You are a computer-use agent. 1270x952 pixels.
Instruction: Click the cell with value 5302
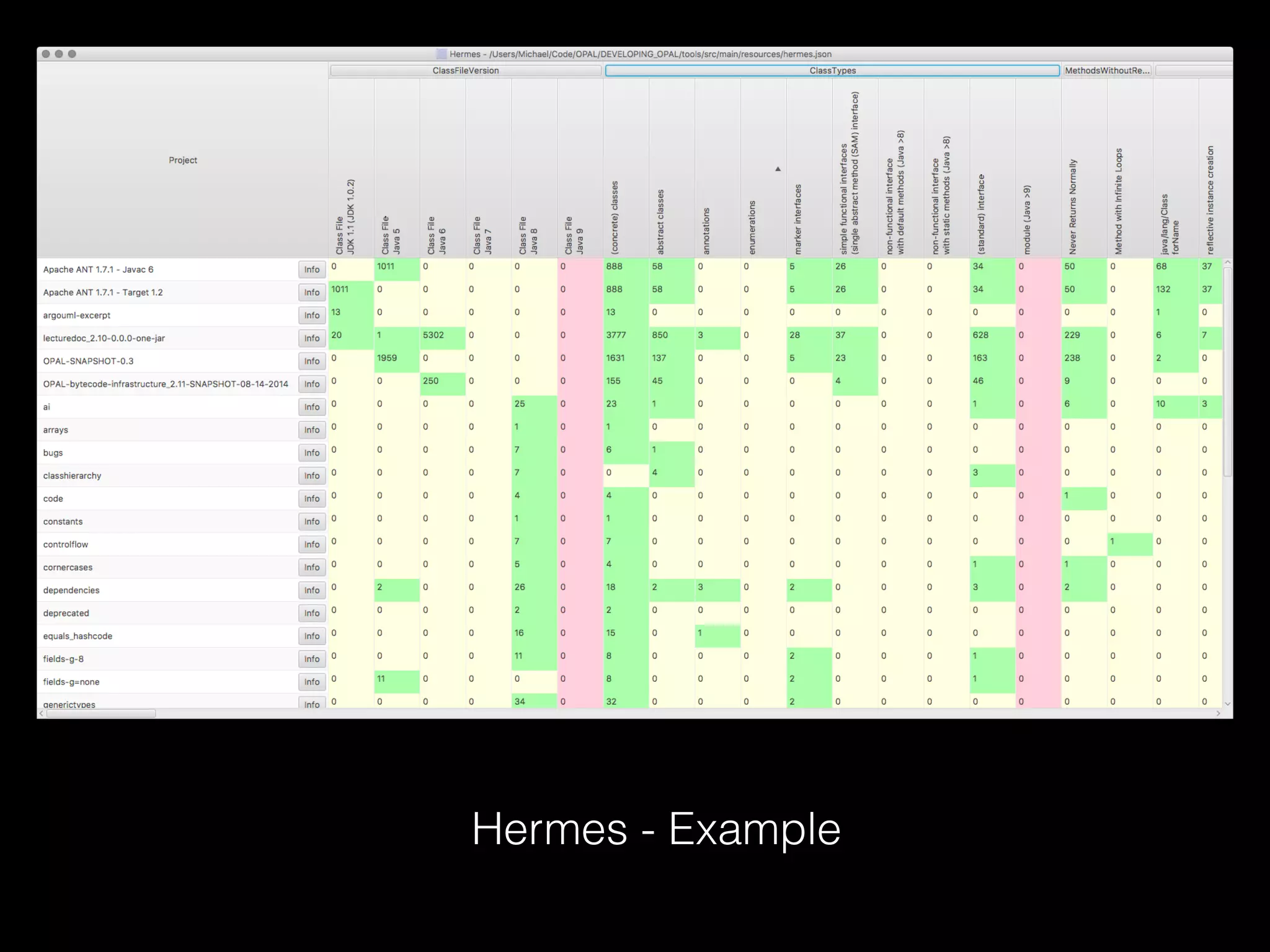click(x=443, y=338)
